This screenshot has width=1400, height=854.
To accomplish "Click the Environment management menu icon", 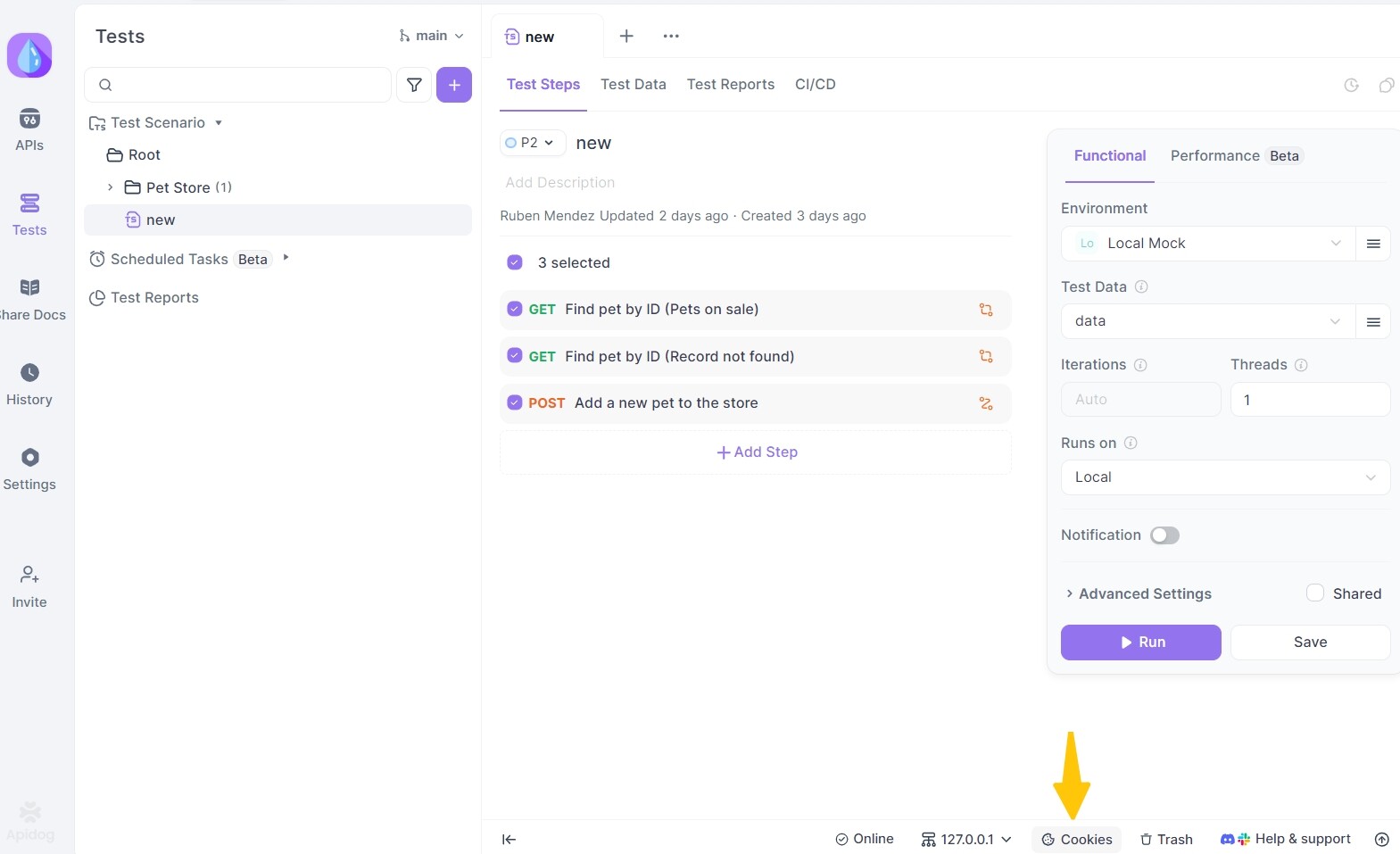I will click(x=1373, y=244).
